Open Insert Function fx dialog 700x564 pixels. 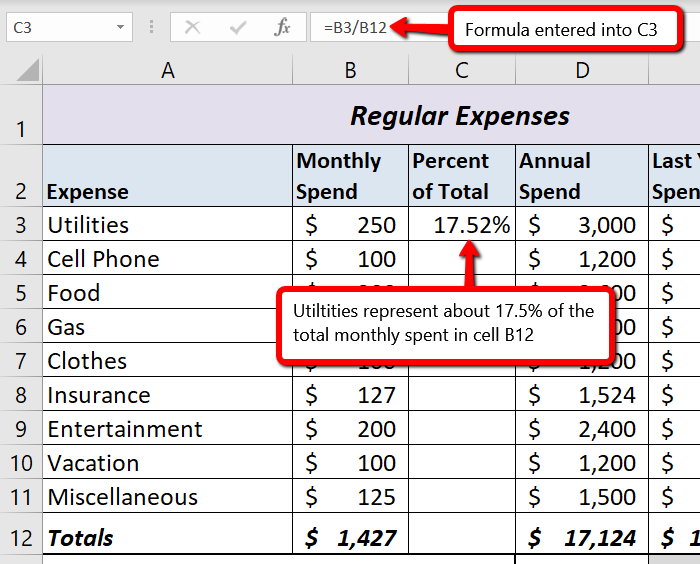click(283, 28)
